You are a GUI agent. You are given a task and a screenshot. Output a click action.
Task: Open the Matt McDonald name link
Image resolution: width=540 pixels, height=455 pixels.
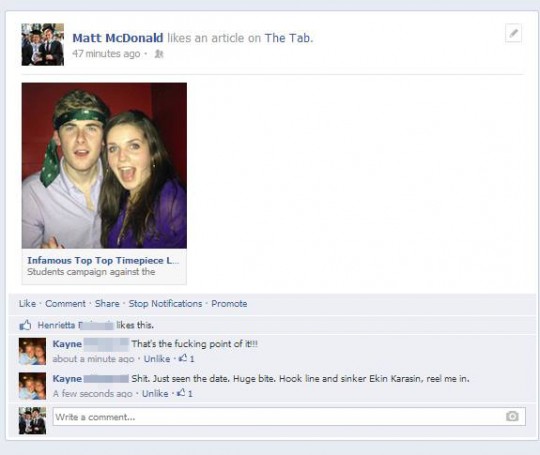(118, 38)
